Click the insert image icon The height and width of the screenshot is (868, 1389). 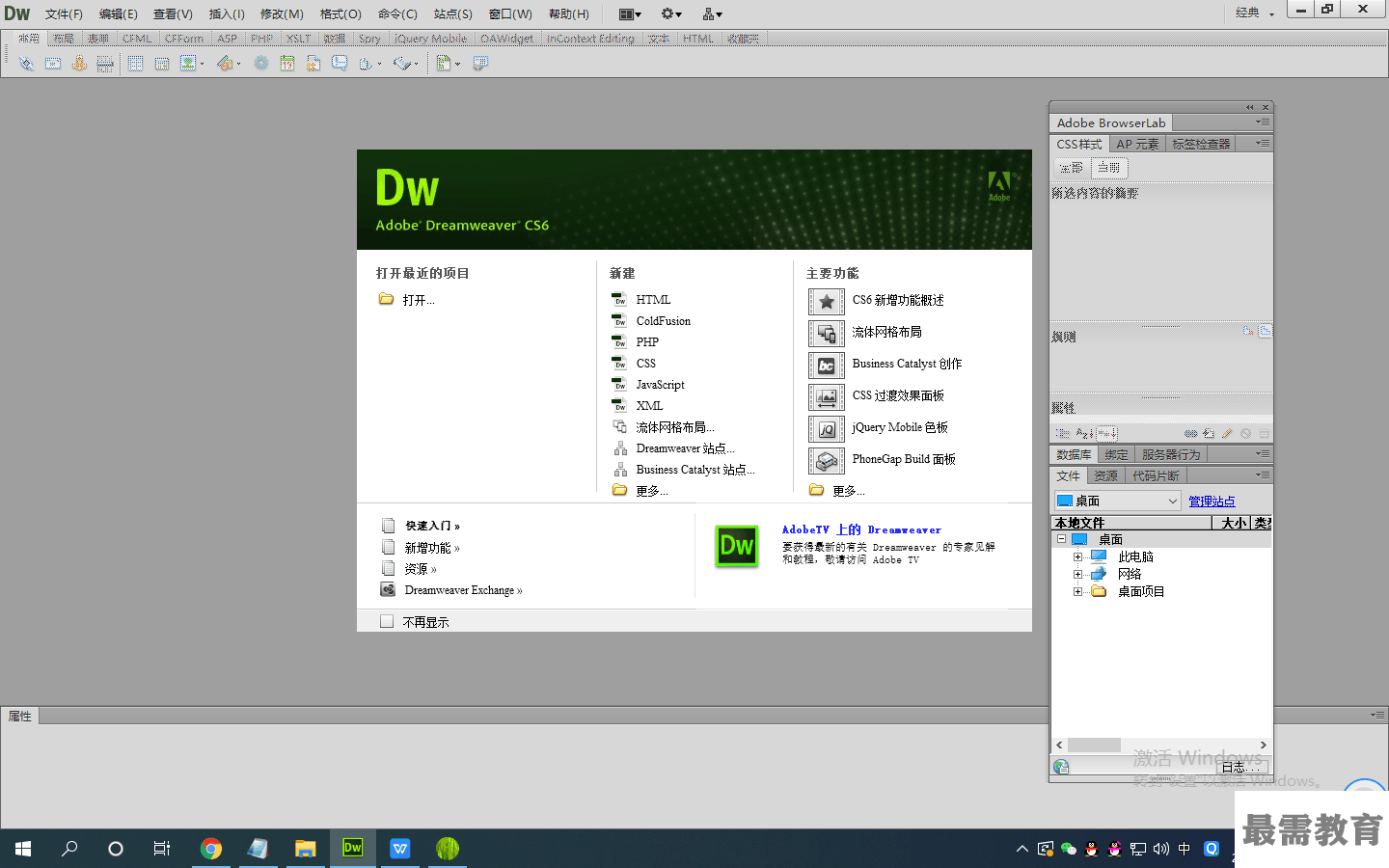click(190, 64)
